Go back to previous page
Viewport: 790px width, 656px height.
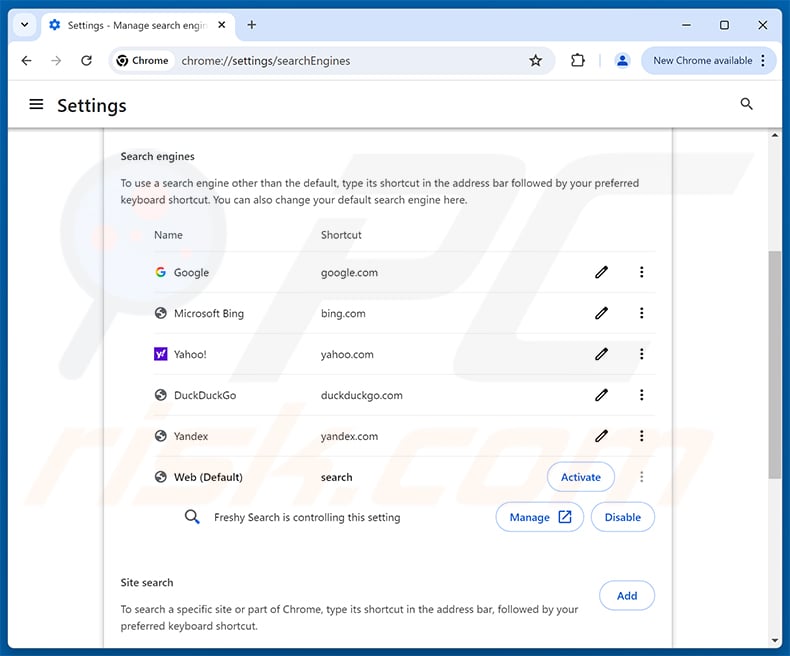[x=27, y=61]
